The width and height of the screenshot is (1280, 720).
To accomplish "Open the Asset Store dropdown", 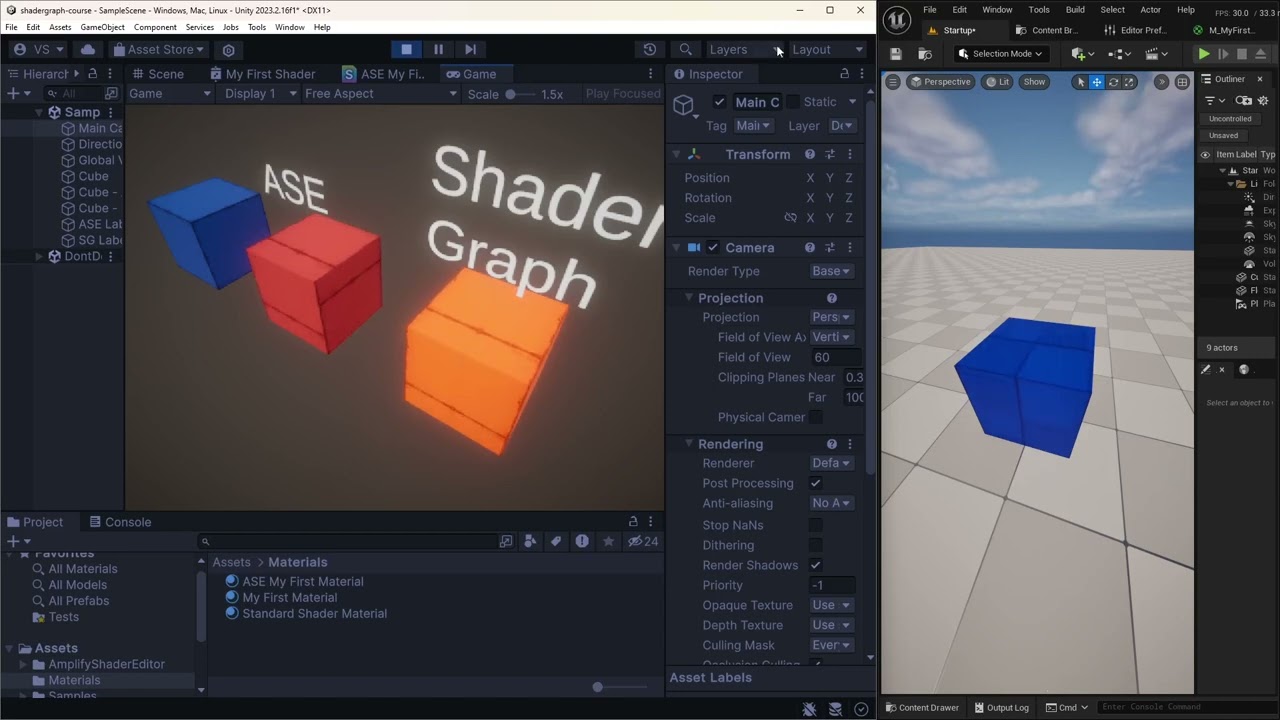I will click(x=158, y=49).
